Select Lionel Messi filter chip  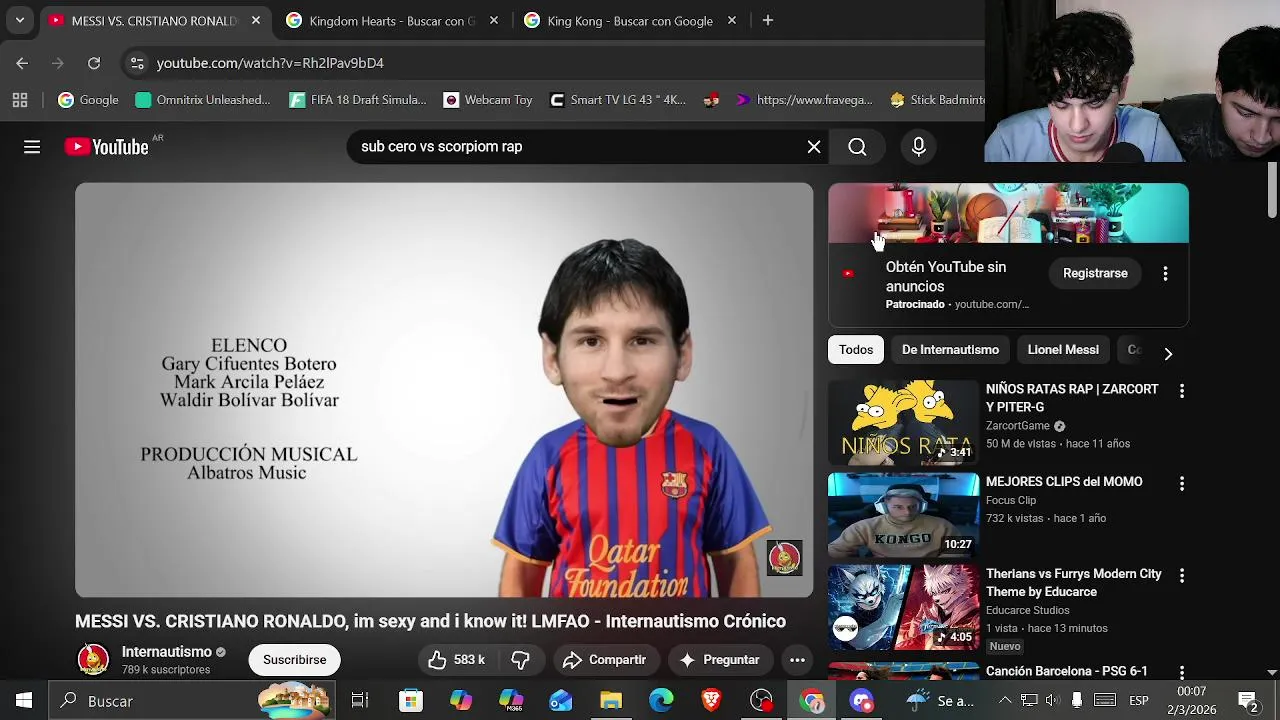(x=1063, y=350)
